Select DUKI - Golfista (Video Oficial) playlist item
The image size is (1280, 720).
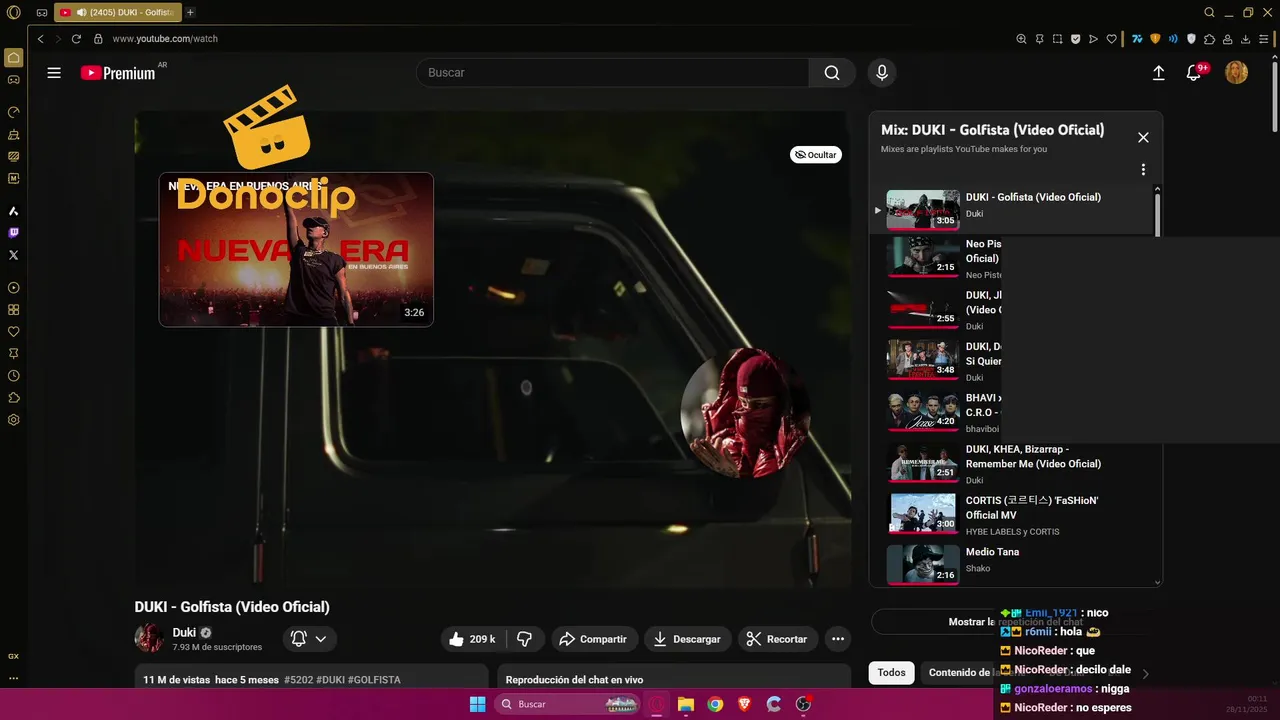(1012, 209)
